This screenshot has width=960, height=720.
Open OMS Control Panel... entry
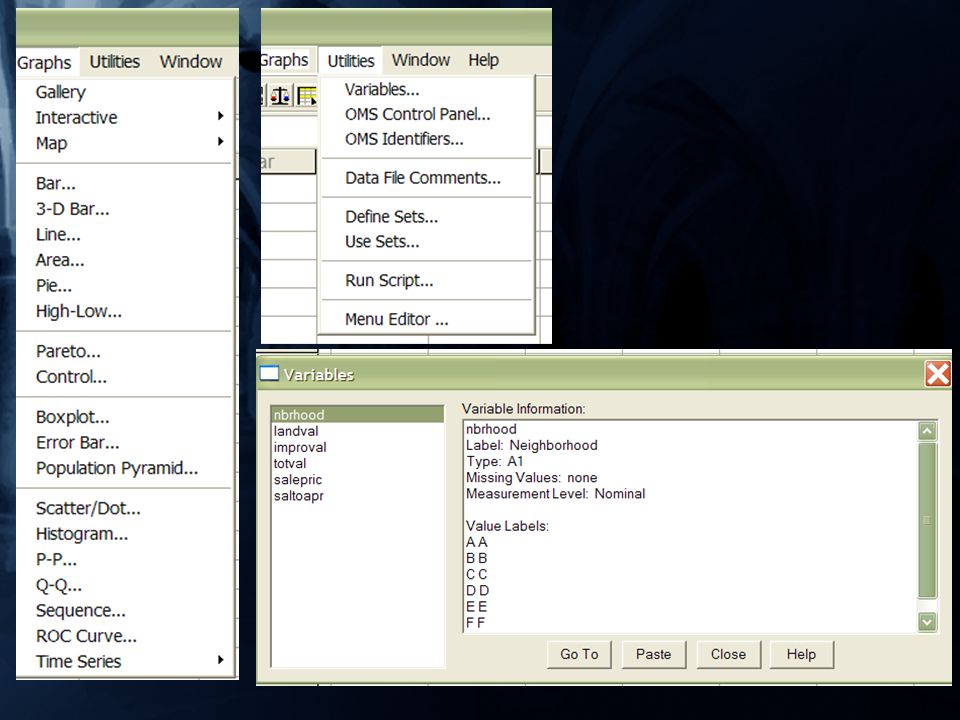[418, 114]
